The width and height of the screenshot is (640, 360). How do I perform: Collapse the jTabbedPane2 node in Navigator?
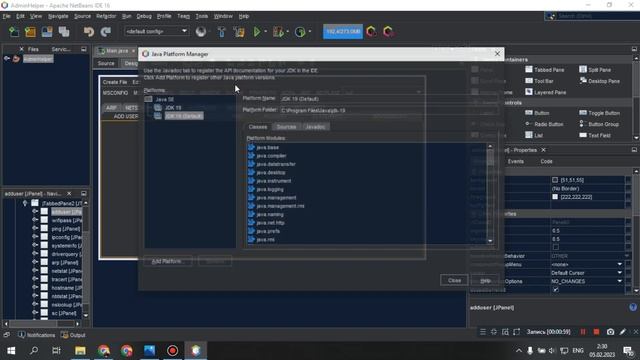coord(25,203)
